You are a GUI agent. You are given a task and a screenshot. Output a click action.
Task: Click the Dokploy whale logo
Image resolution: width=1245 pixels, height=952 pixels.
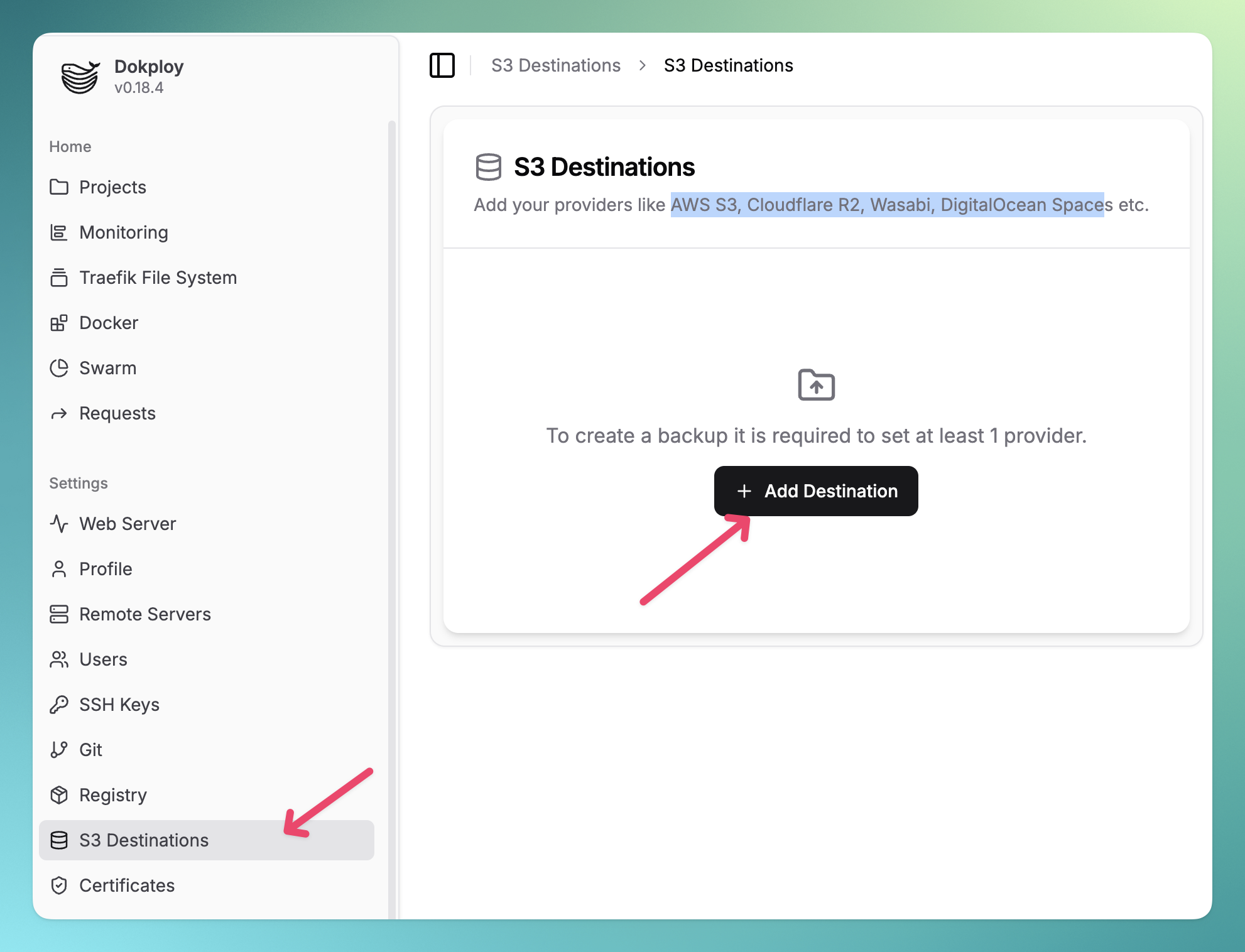point(80,77)
